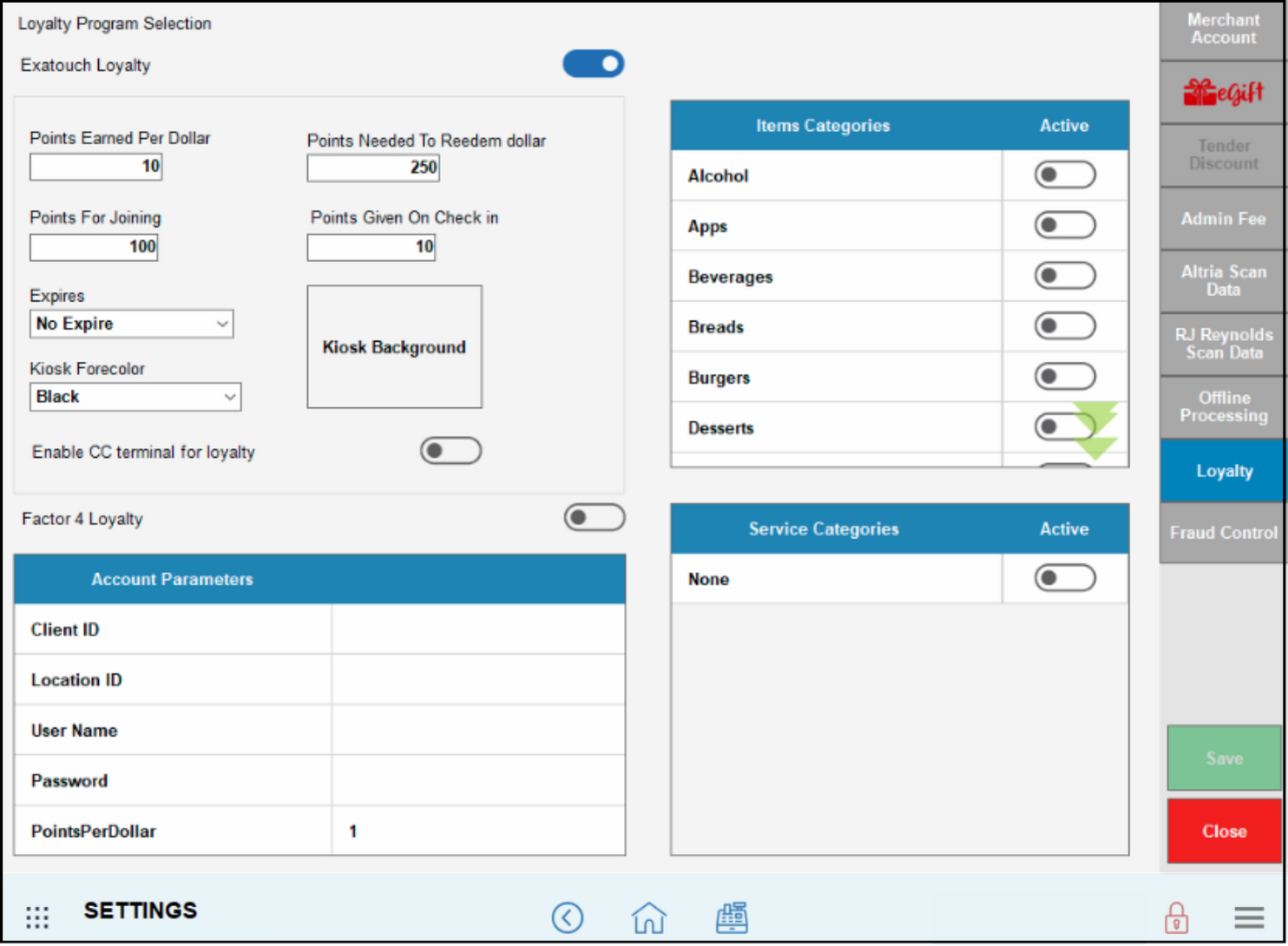This screenshot has height=946, width=1288.
Task: Activate the Alcohol category toggle
Action: [x=1065, y=175]
